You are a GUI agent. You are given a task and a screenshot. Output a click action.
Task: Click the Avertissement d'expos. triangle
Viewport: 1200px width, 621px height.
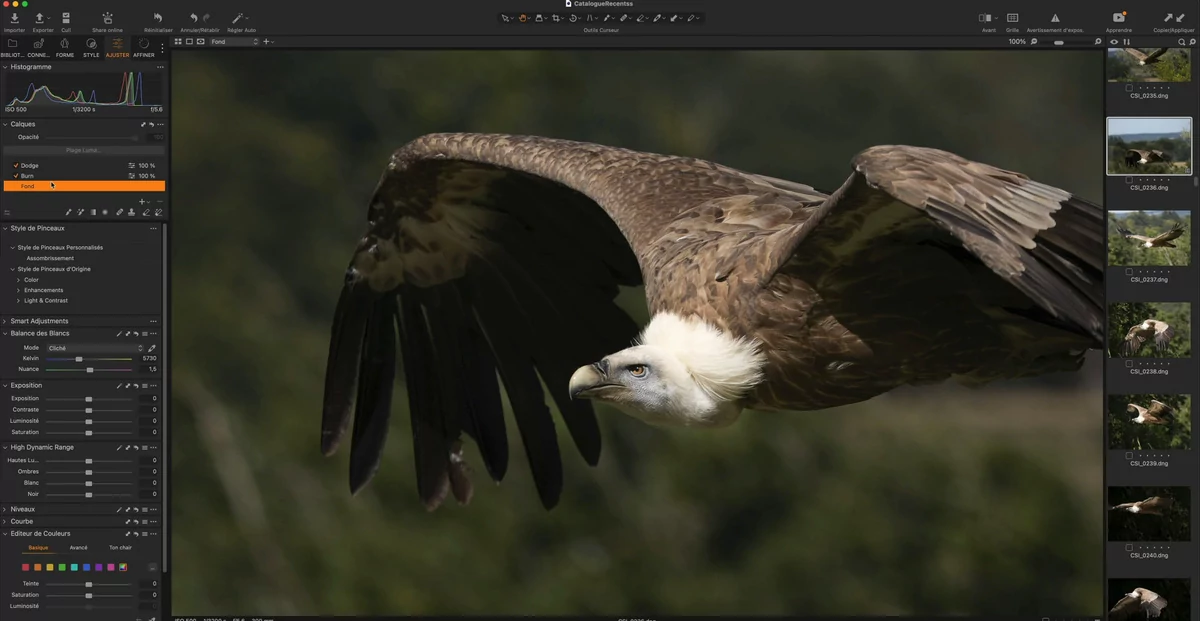1055,18
